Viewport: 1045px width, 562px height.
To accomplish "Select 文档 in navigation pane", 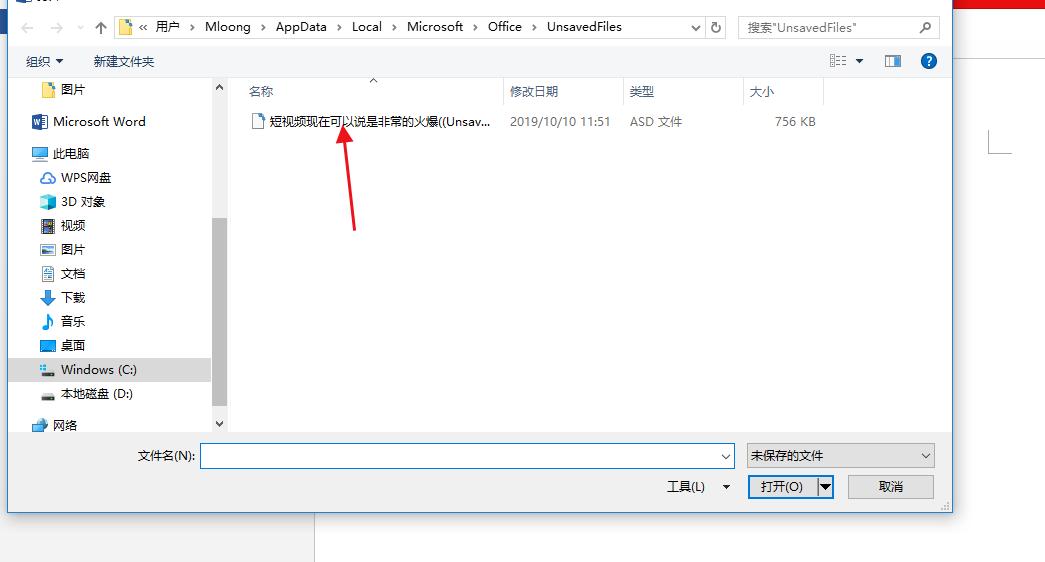I will (x=73, y=273).
